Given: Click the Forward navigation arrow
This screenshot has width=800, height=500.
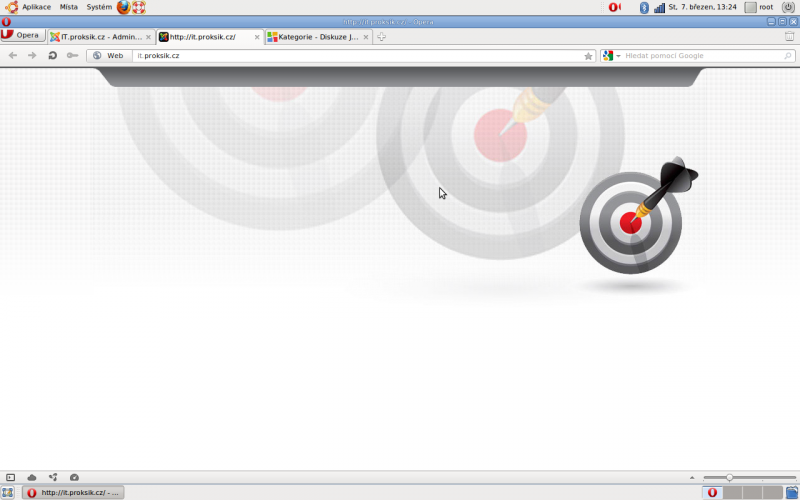Looking at the screenshot, I should coord(32,56).
